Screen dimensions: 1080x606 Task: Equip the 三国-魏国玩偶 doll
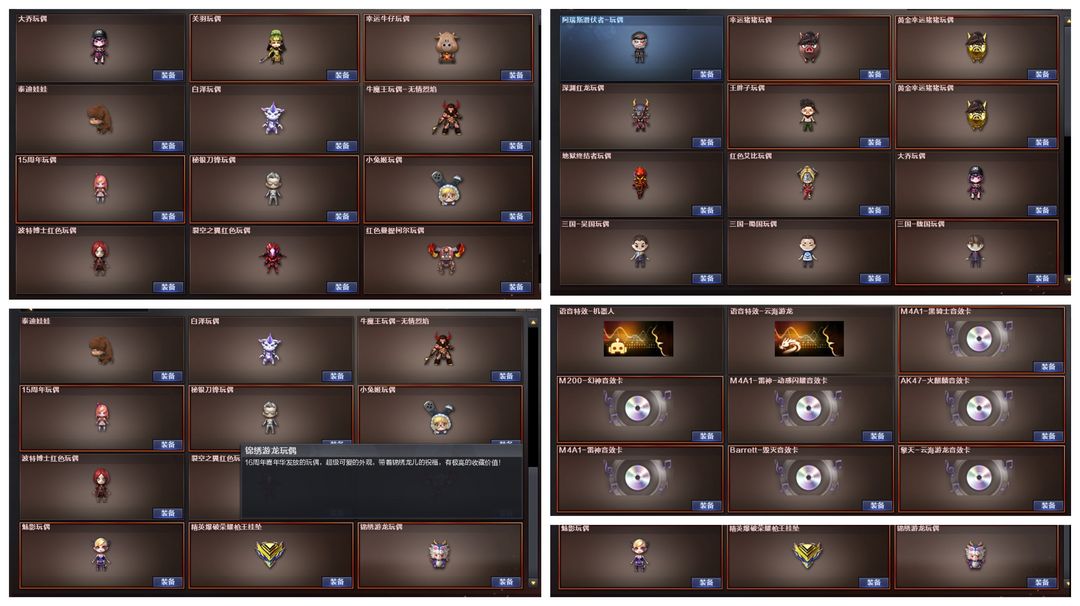point(1042,278)
